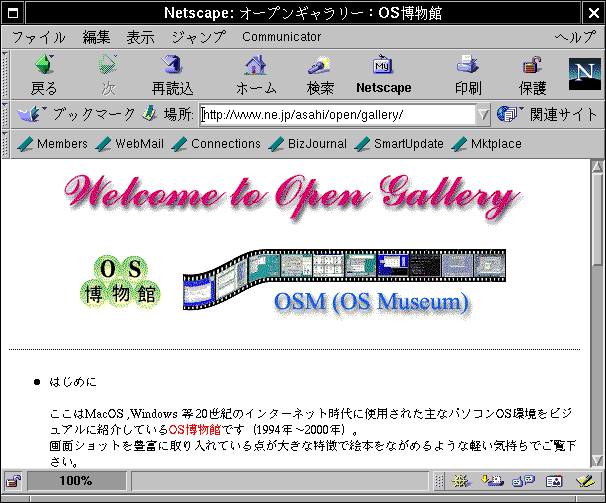Click the Forward (次) arrow icon

pyautogui.click(x=108, y=64)
